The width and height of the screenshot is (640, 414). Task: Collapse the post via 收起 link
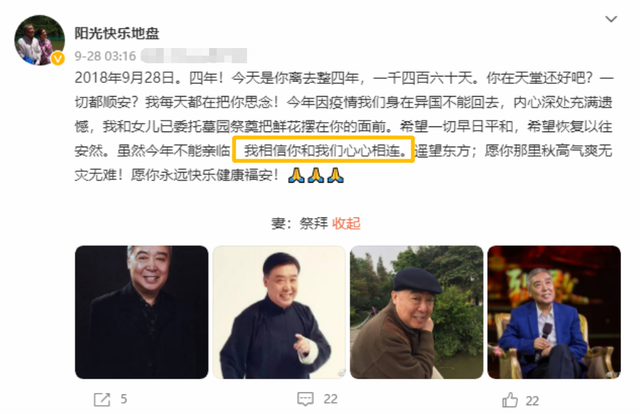346,223
